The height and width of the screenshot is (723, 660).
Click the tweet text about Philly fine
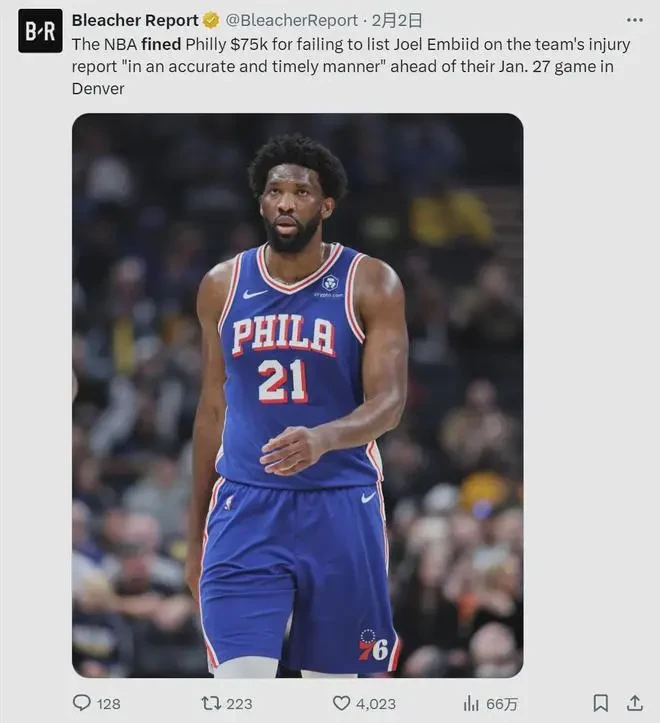coord(351,66)
